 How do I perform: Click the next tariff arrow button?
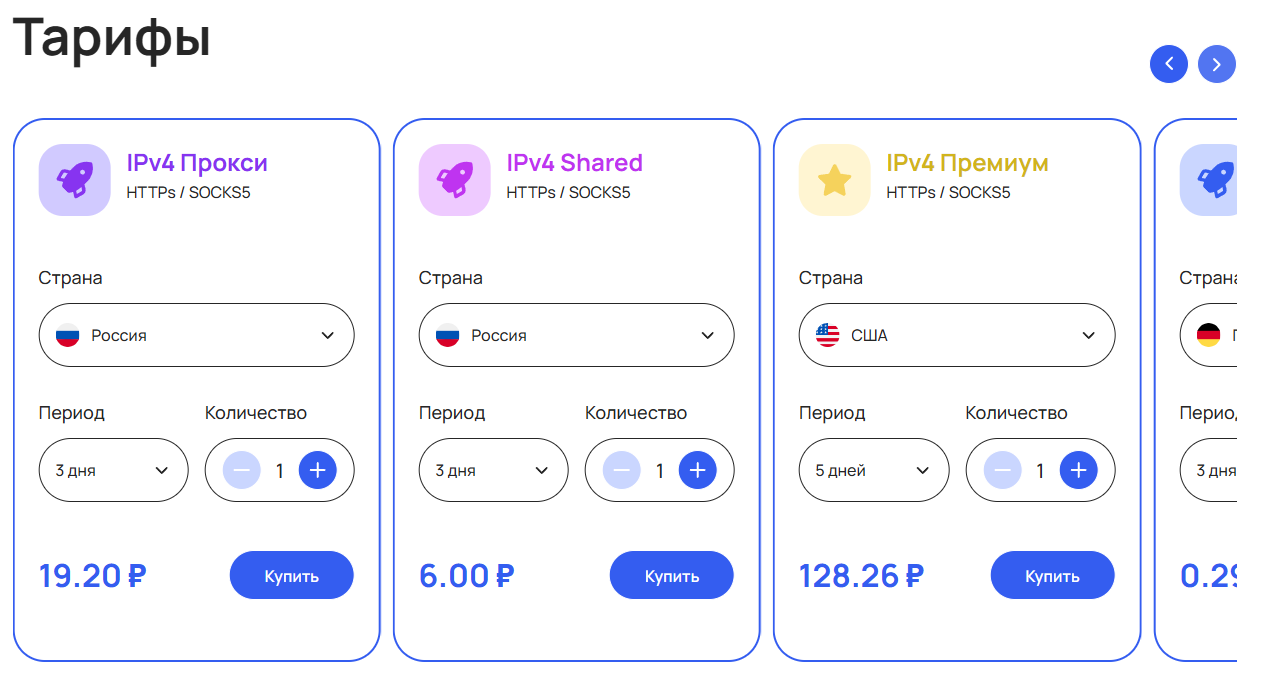[1216, 64]
